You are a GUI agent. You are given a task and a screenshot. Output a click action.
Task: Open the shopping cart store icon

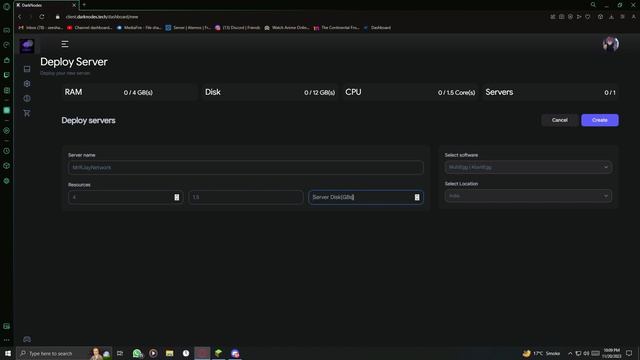click(27, 113)
